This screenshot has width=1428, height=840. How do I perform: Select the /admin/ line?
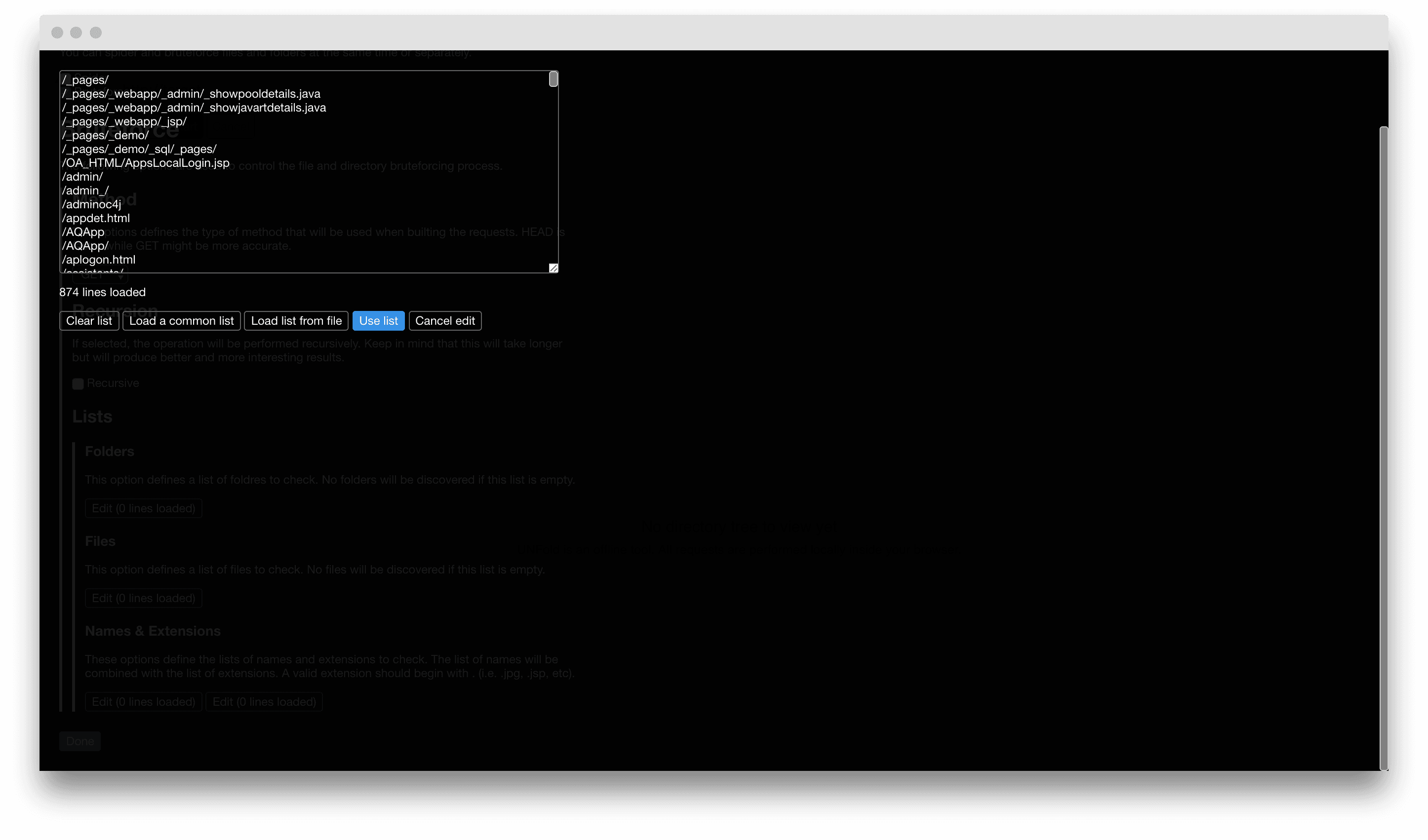82,177
